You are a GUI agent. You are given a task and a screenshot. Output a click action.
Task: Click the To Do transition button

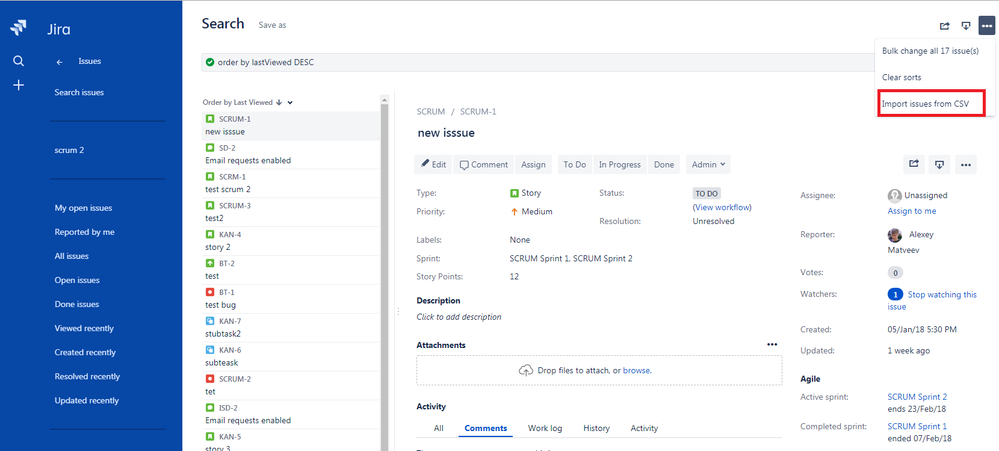574,164
